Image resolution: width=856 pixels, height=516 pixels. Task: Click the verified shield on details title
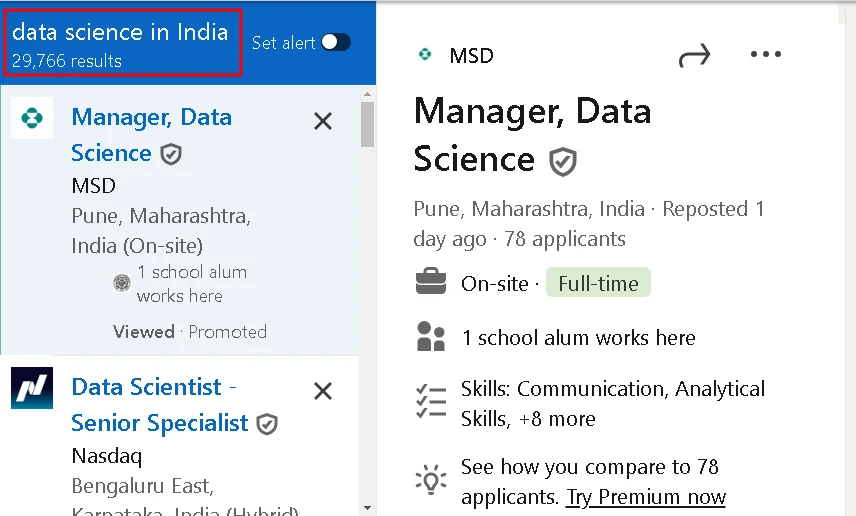(x=563, y=162)
